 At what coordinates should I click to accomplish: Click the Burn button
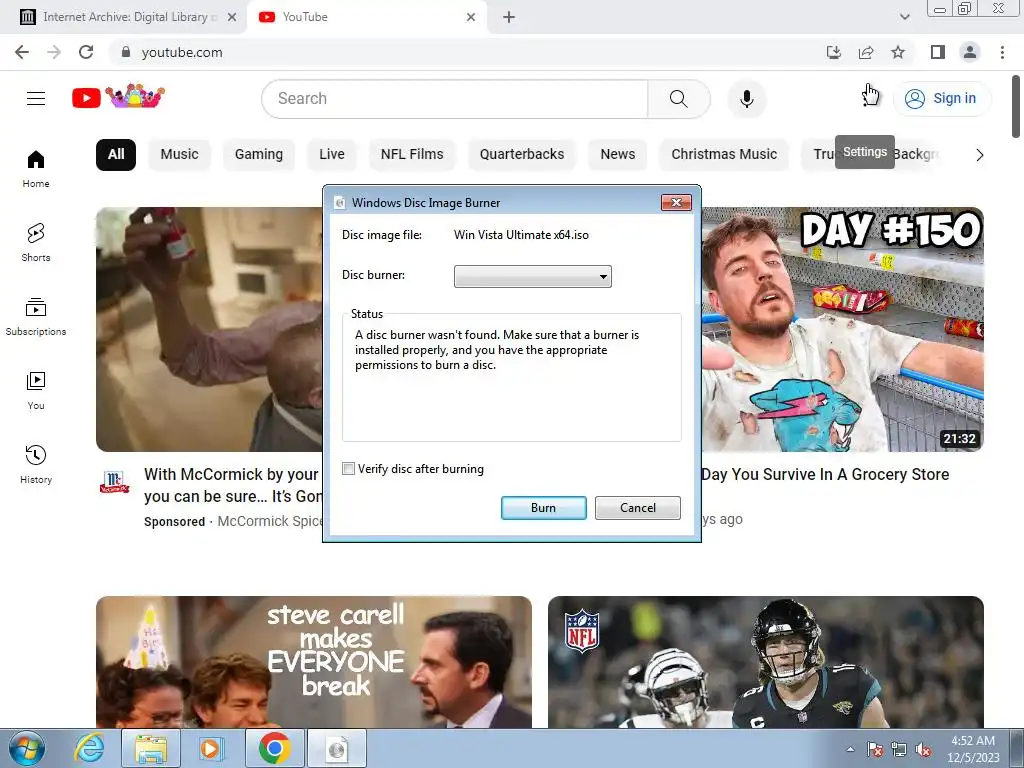tap(543, 508)
